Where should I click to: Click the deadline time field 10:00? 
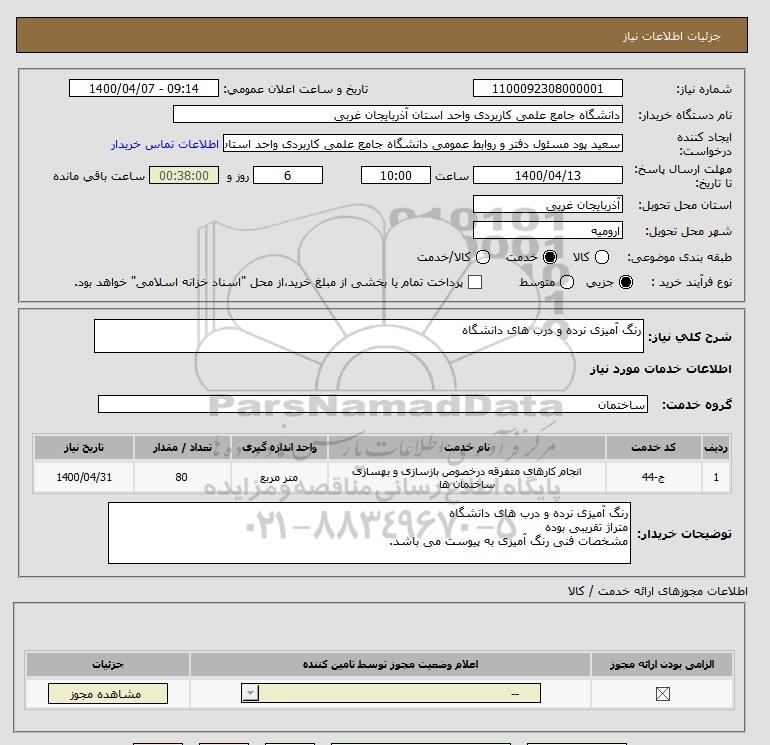[x=396, y=175]
